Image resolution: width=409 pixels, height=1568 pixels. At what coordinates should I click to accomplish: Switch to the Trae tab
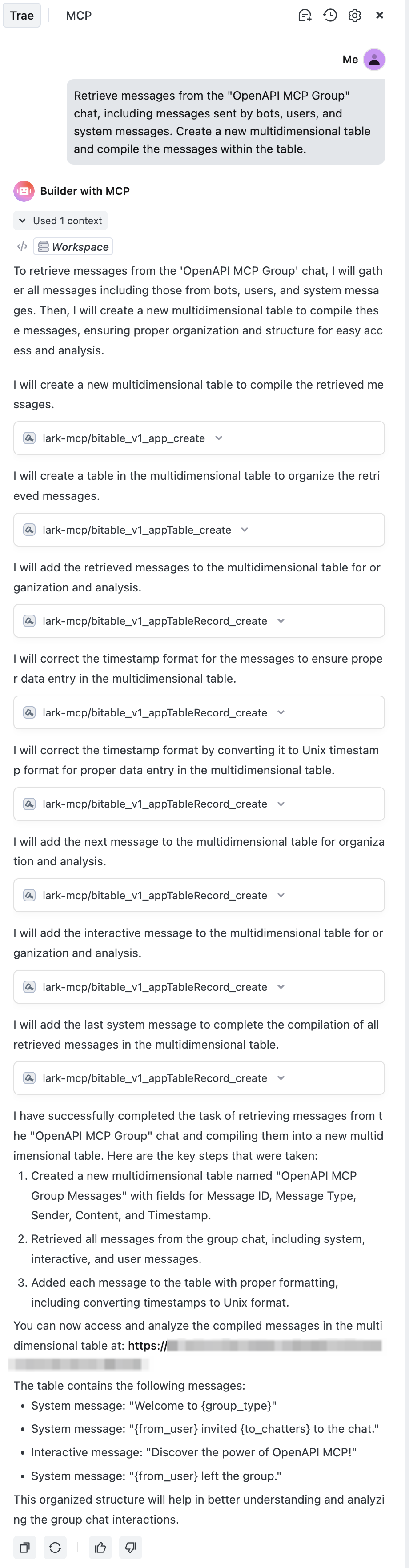[22, 15]
